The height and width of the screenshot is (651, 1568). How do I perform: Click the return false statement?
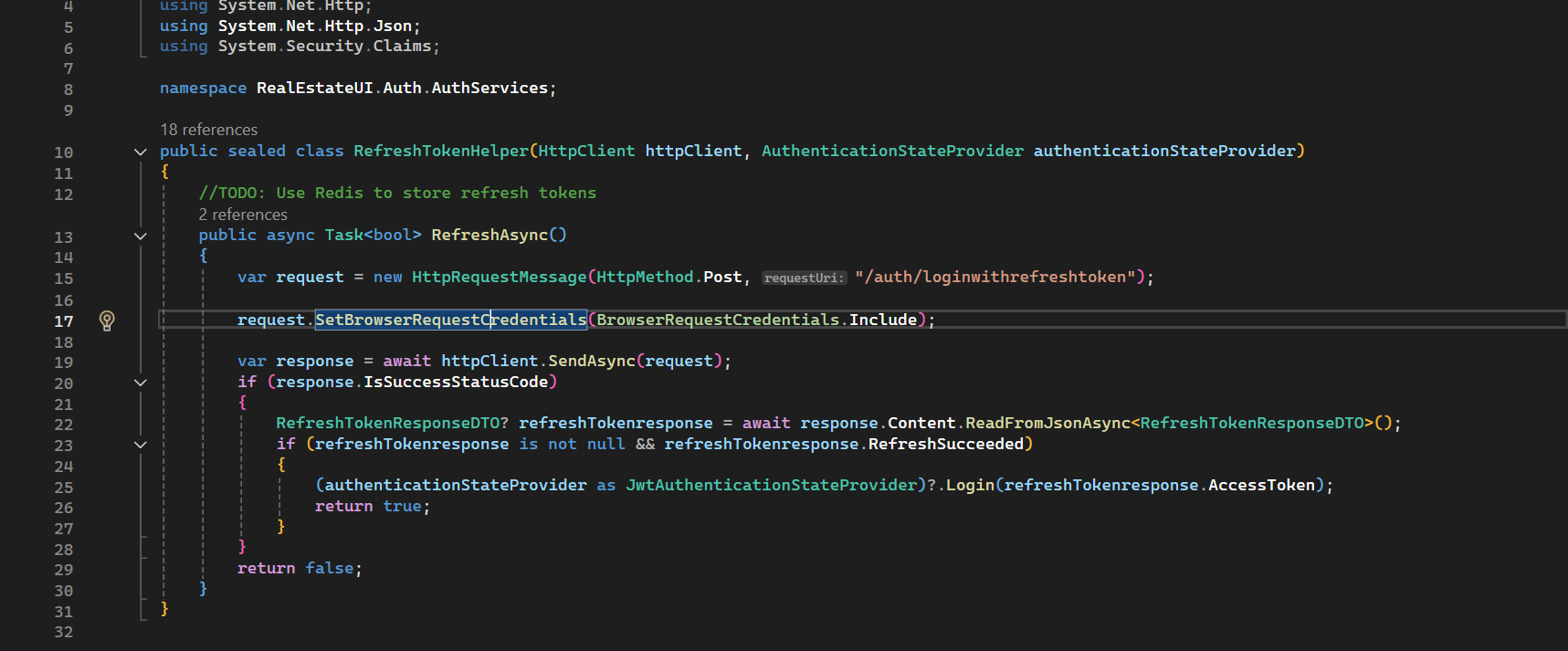300,568
